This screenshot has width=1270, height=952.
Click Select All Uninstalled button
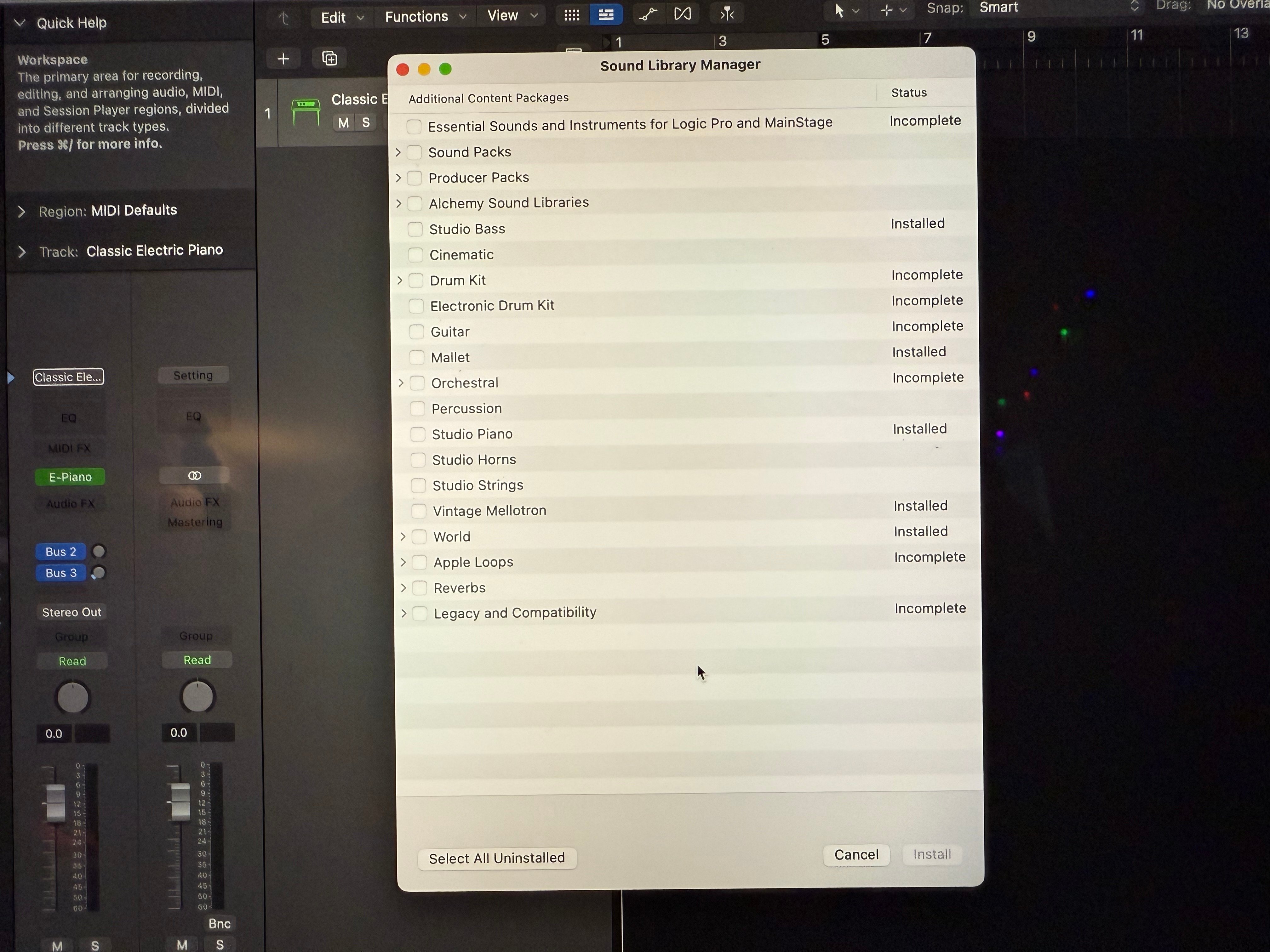497,858
